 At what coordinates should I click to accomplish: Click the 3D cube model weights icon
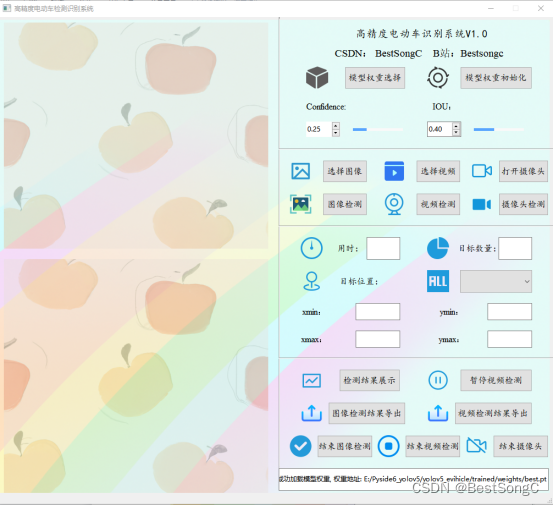(317, 77)
